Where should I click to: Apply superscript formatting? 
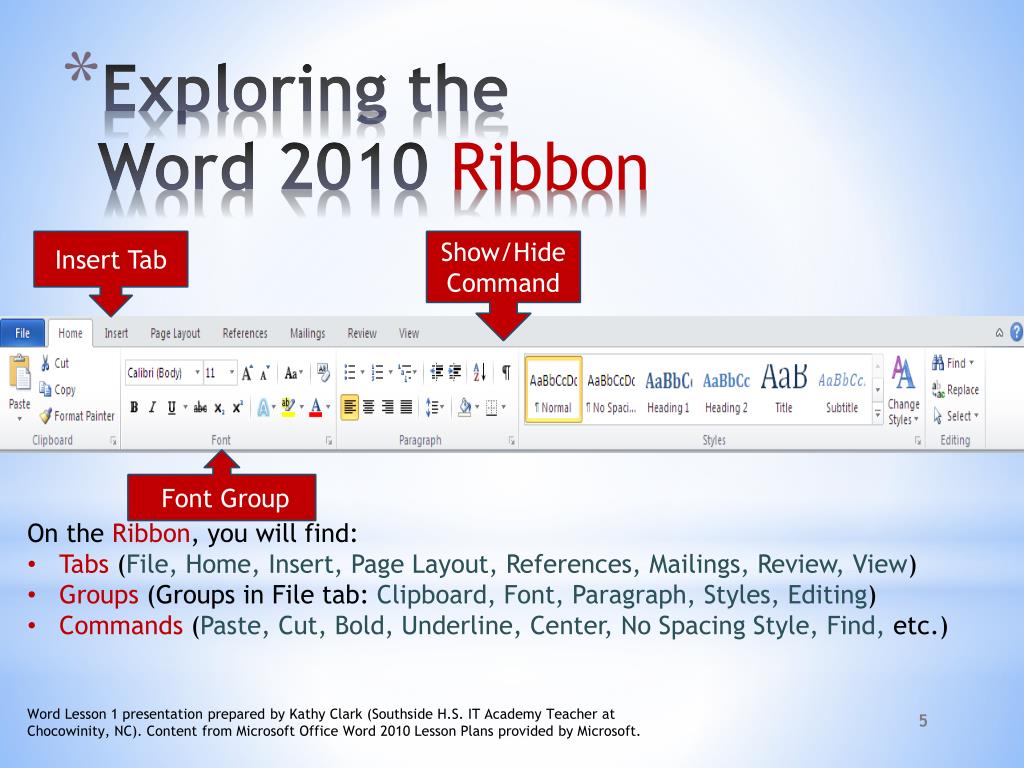point(238,407)
